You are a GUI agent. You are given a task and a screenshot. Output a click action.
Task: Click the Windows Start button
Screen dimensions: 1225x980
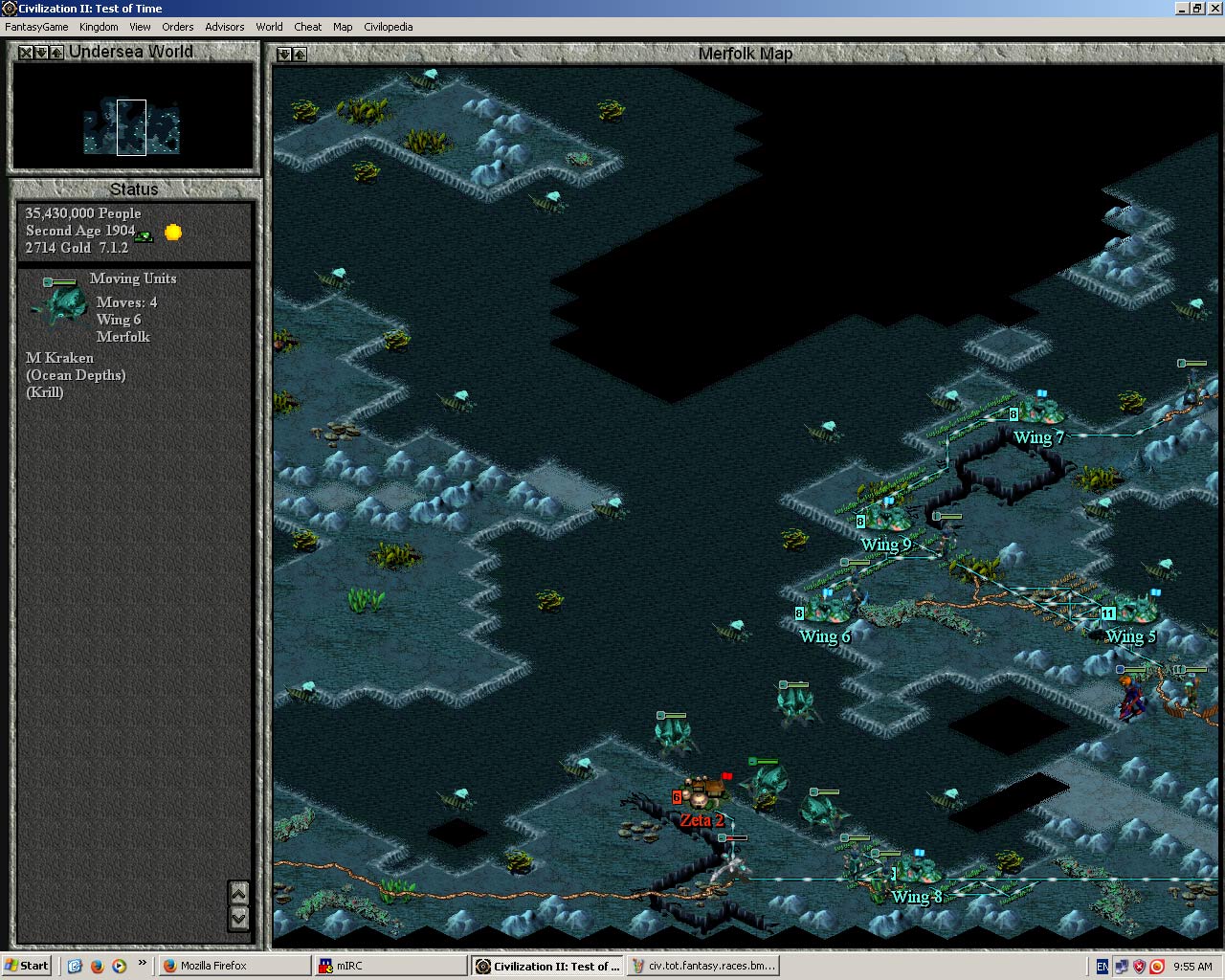pyautogui.click(x=26, y=966)
